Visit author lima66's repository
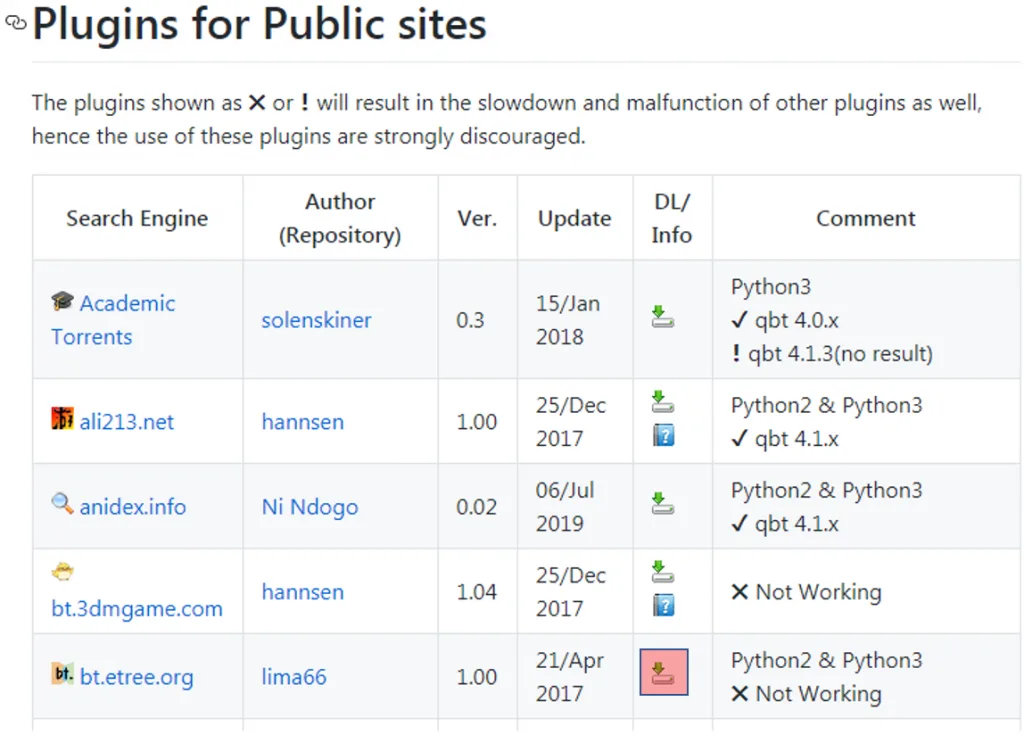The image size is (1024, 743). (x=294, y=677)
